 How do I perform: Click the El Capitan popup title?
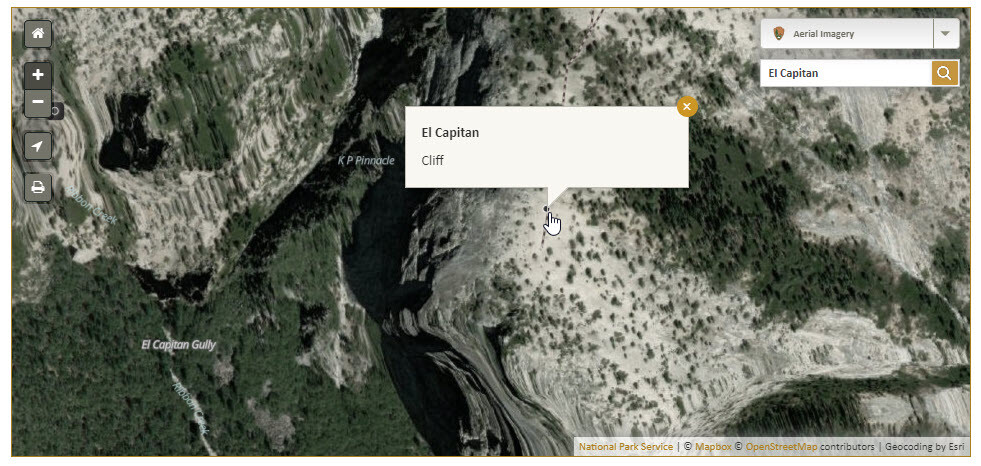[x=450, y=133]
